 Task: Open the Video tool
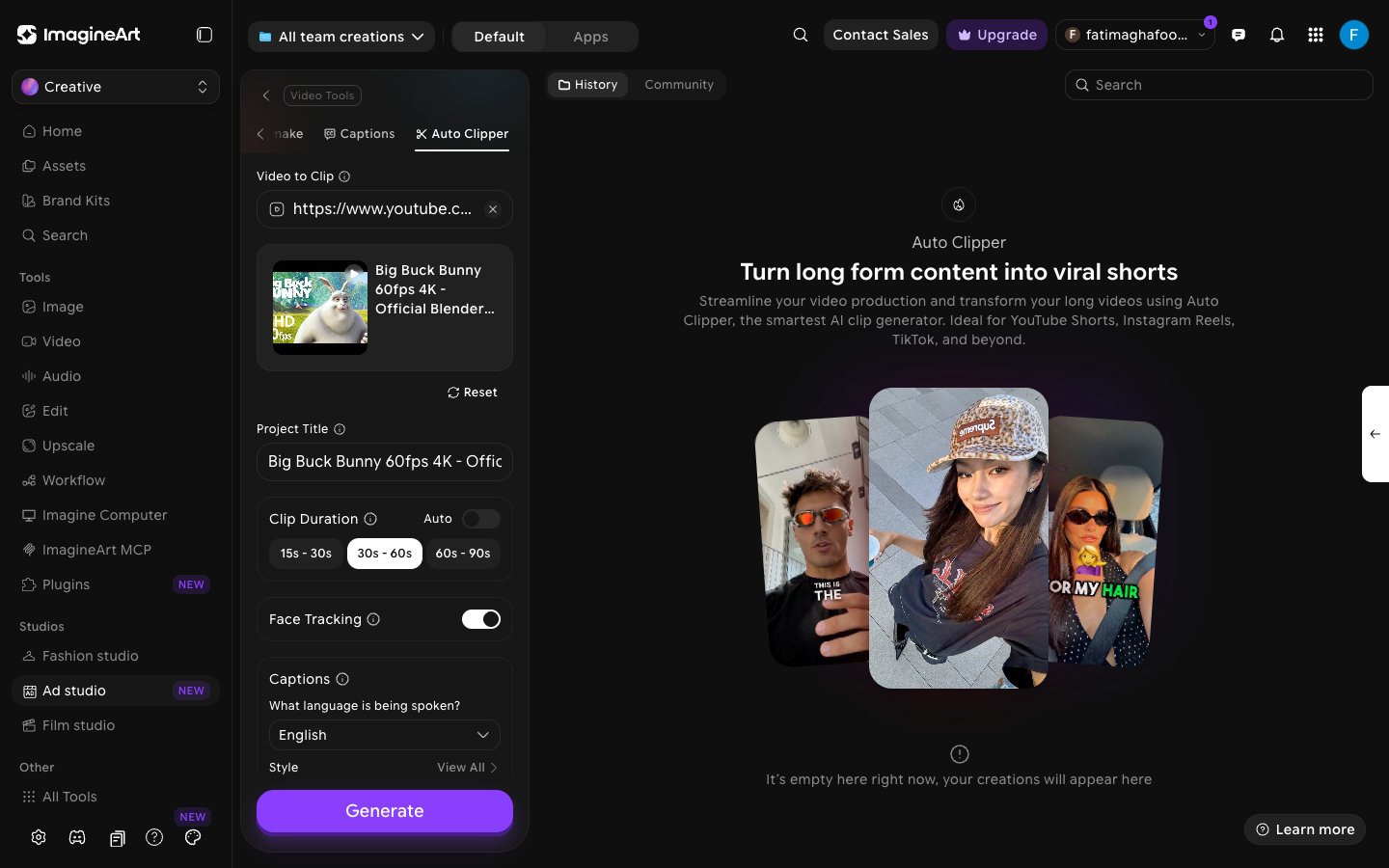[116, 341]
